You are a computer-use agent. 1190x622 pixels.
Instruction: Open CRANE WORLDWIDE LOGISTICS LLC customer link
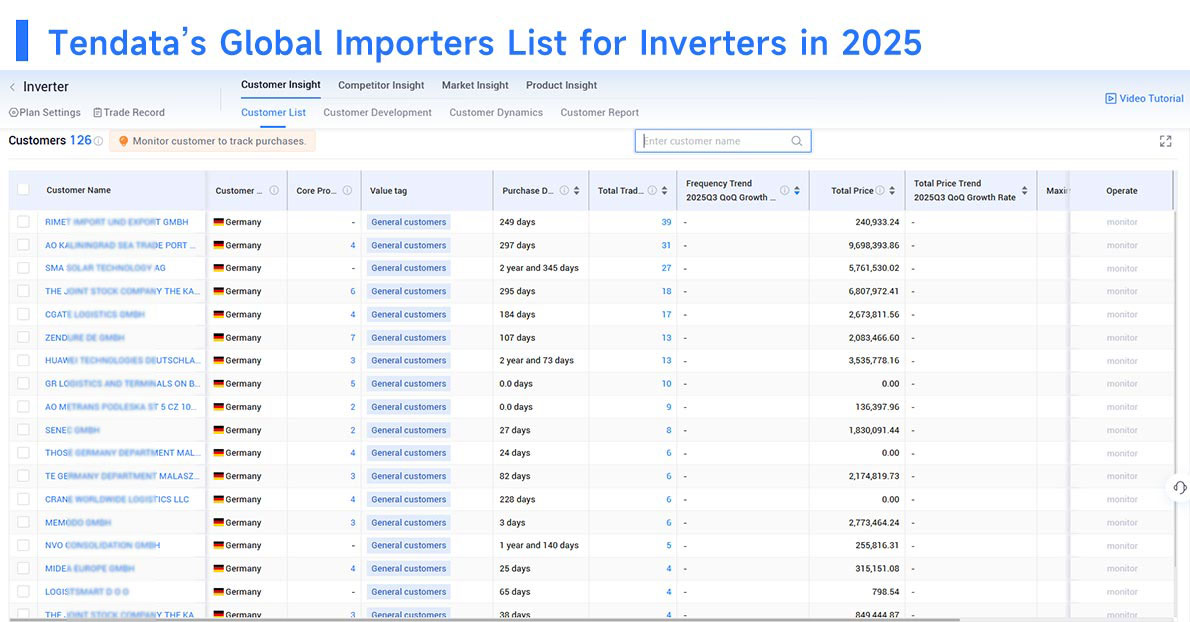click(117, 499)
